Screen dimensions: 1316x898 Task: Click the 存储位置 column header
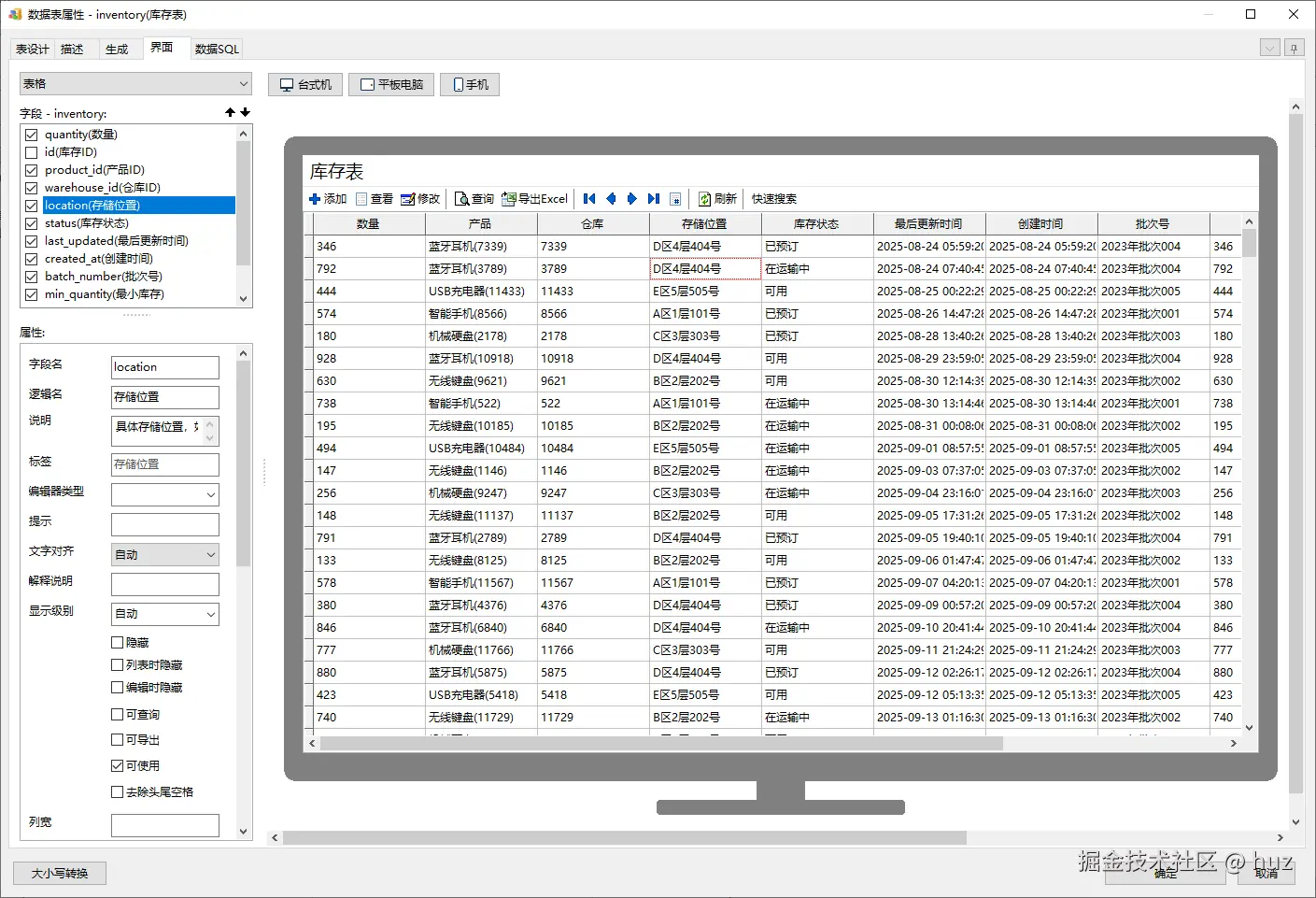coord(705,224)
